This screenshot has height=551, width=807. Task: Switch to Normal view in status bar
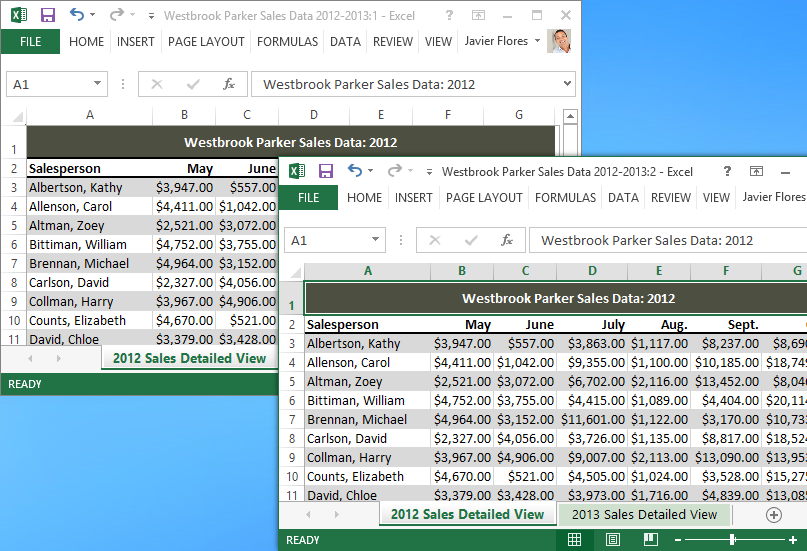(574, 539)
